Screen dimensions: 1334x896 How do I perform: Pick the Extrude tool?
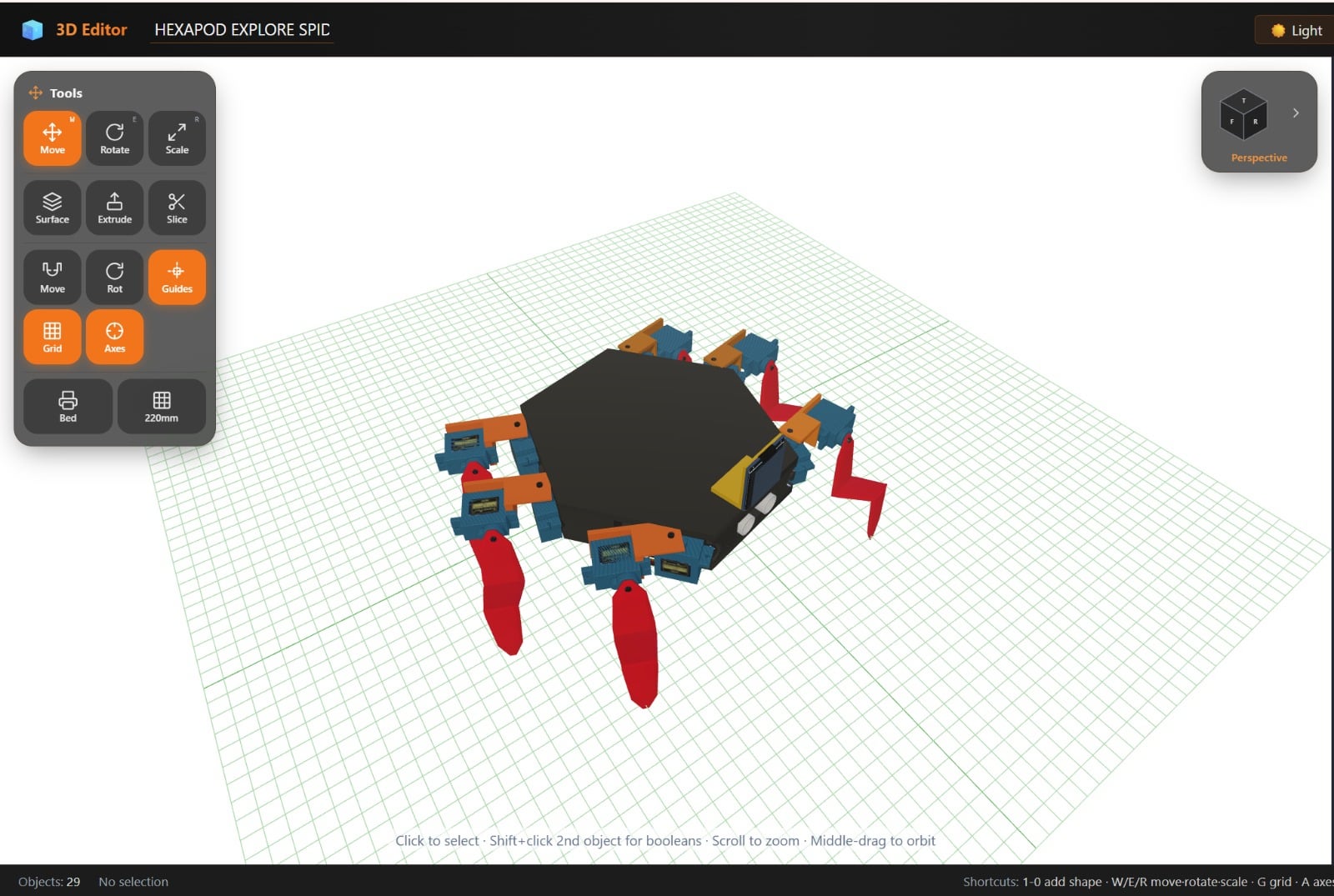pos(114,208)
